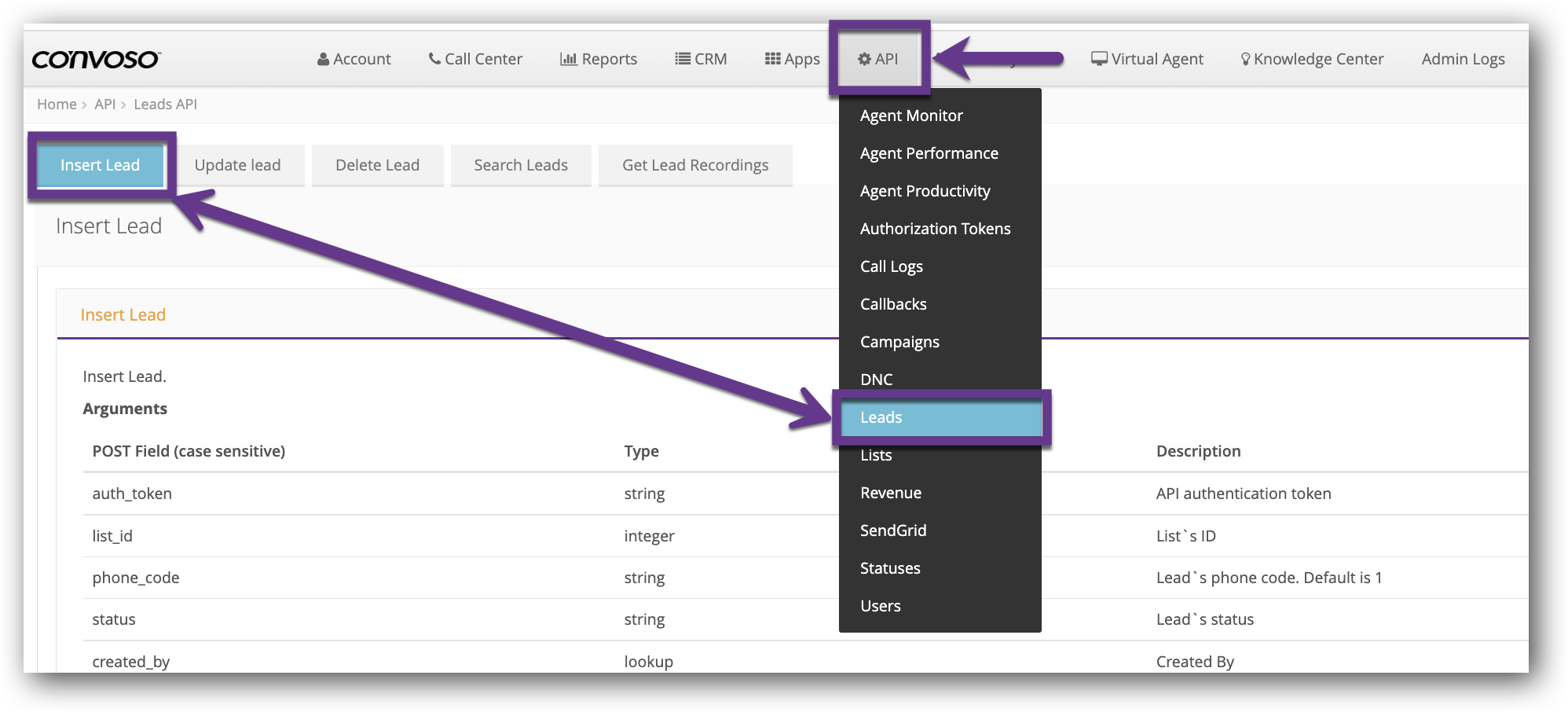The width and height of the screenshot is (1568, 712).
Task: Click the integer type cell
Action: coord(649,536)
